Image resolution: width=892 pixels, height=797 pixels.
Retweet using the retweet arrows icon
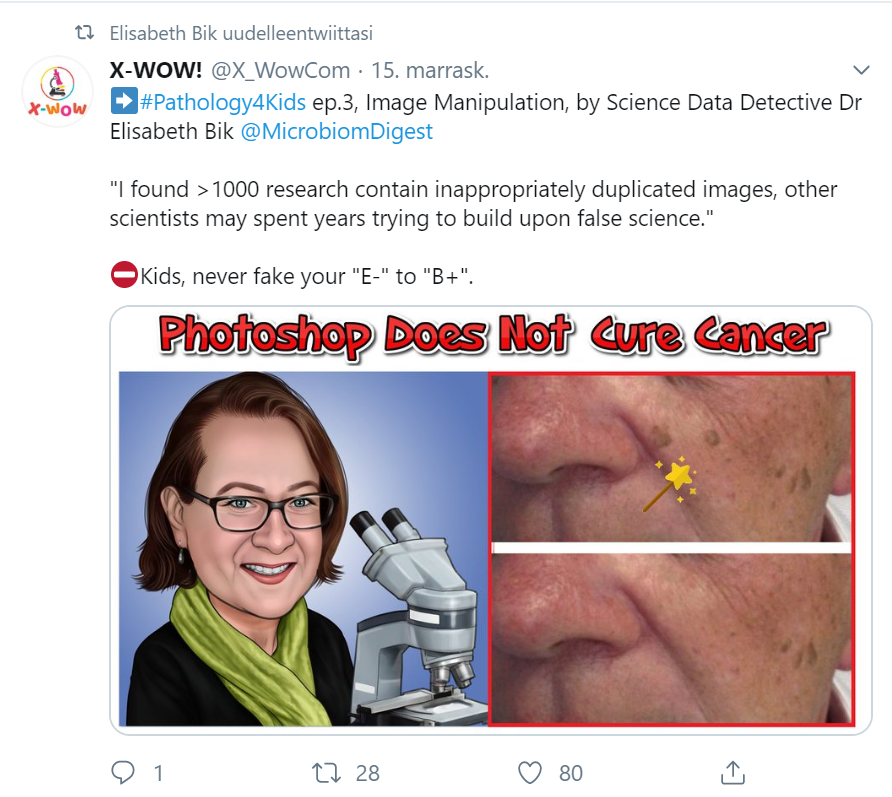[x=327, y=773]
